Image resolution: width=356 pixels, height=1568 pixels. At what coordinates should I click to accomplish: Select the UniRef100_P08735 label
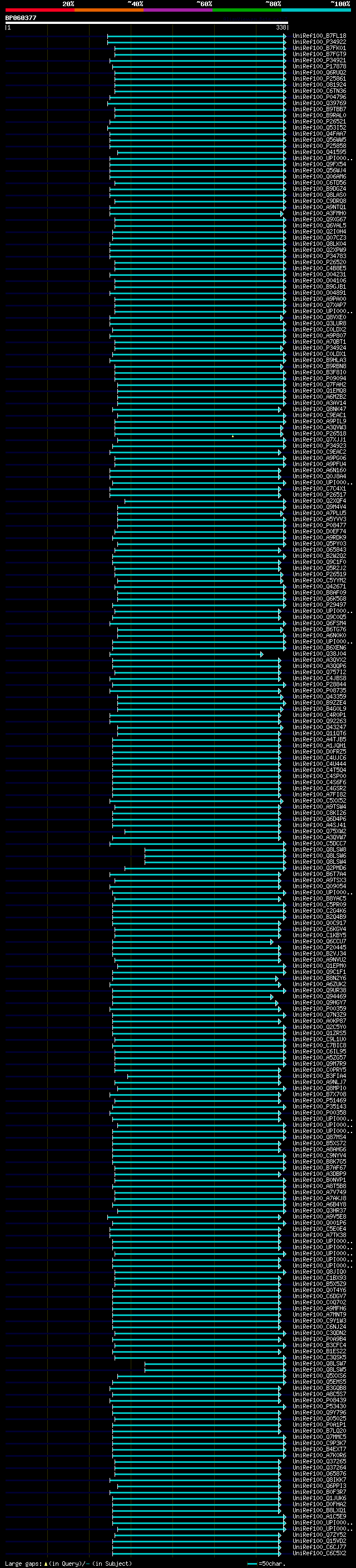pos(319,691)
